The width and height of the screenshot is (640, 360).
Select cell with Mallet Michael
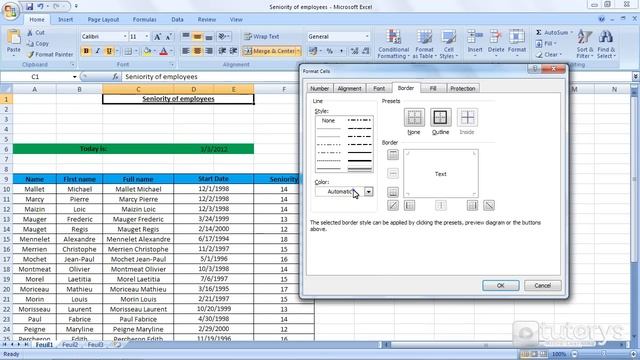pyautogui.click(x=138, y=189)
